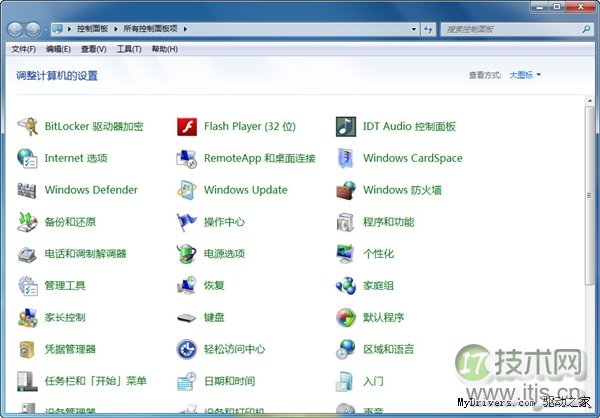Click the scrollbar up arrow
This screenshot has width=600, height=418.
click(x=589, y=101)
